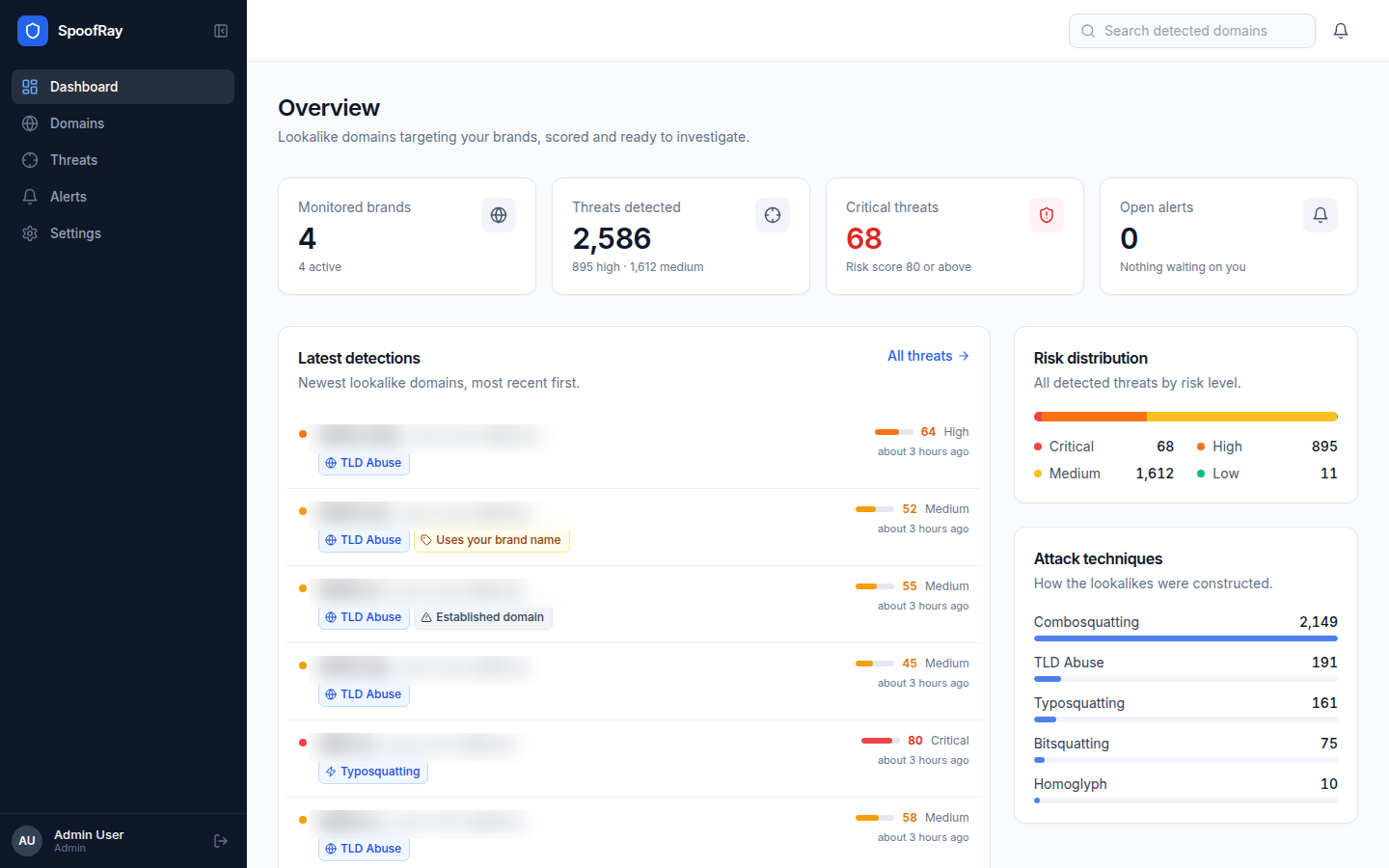Click the 895 high · 1,612 medium text
This screenshot has width=1389, height=868.
point(638,267)
